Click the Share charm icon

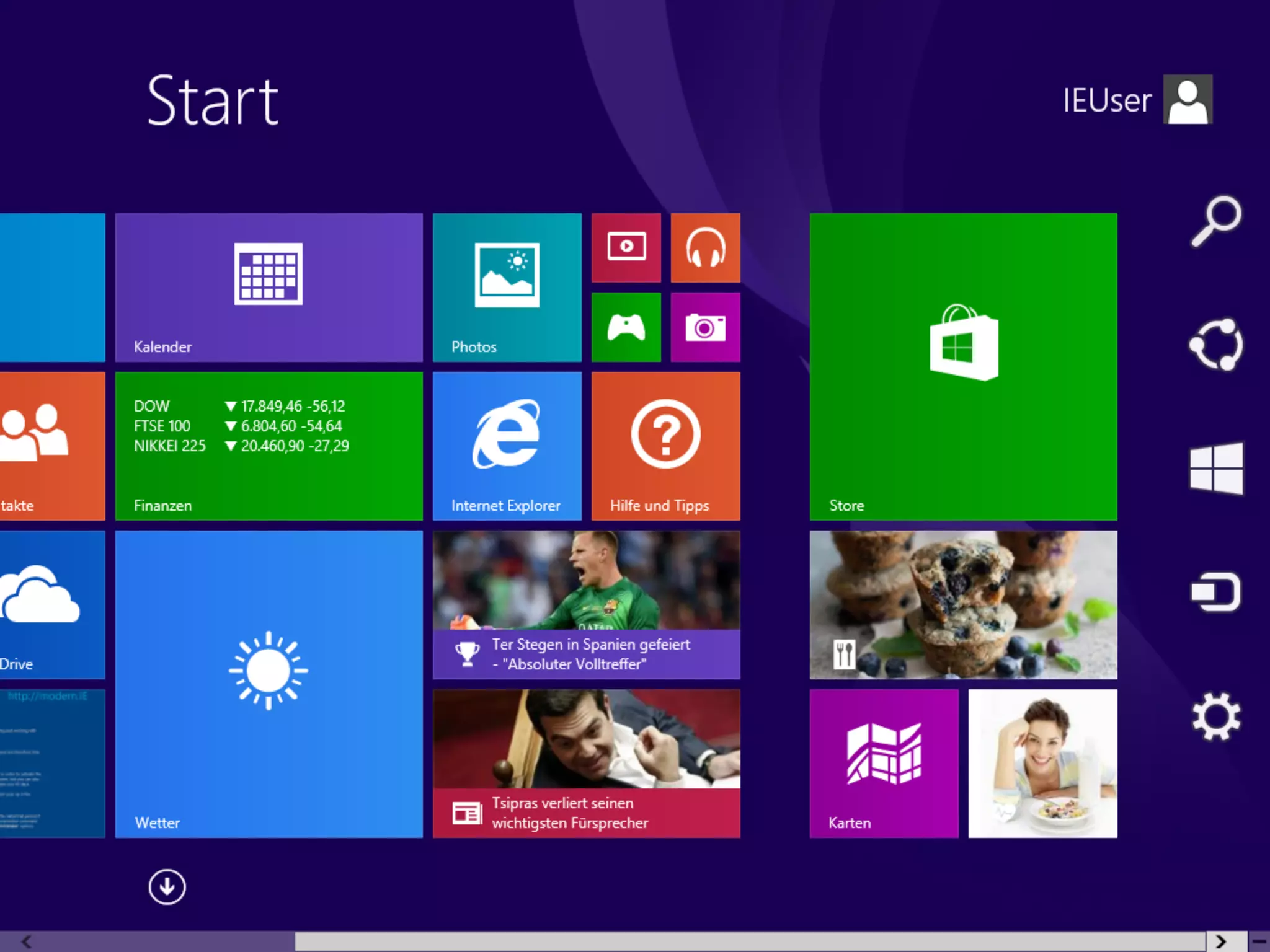pos(1216,345)
